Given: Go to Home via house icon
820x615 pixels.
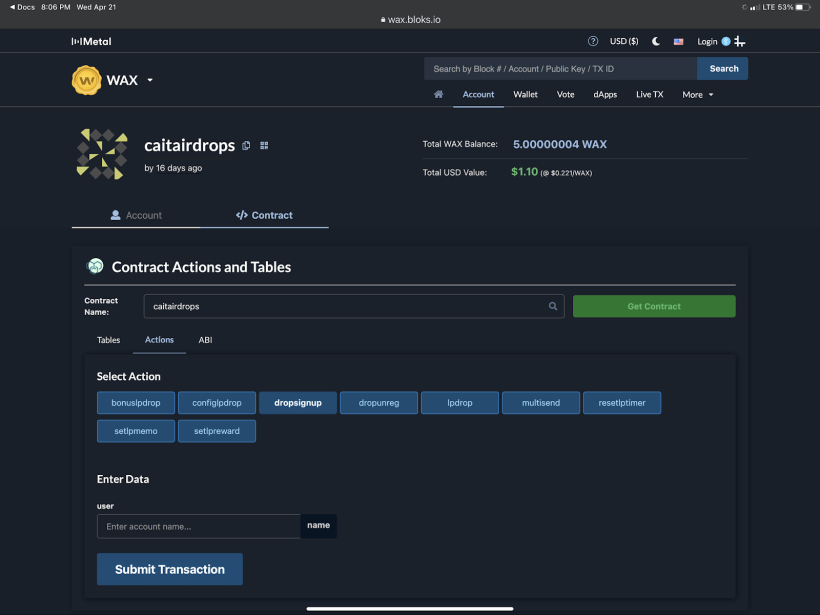Looking at the screenshot, I should 438,94.
